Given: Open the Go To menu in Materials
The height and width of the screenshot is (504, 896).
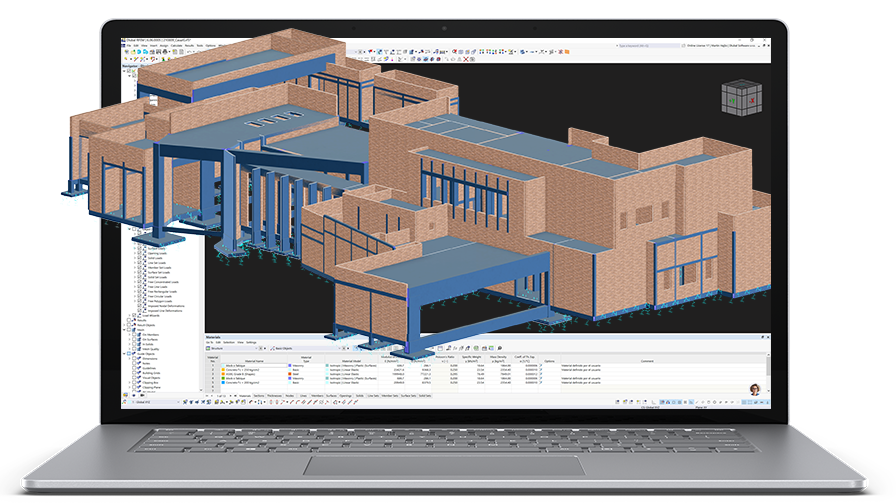Looking at the screenshot, I should [x=210, y=342].
